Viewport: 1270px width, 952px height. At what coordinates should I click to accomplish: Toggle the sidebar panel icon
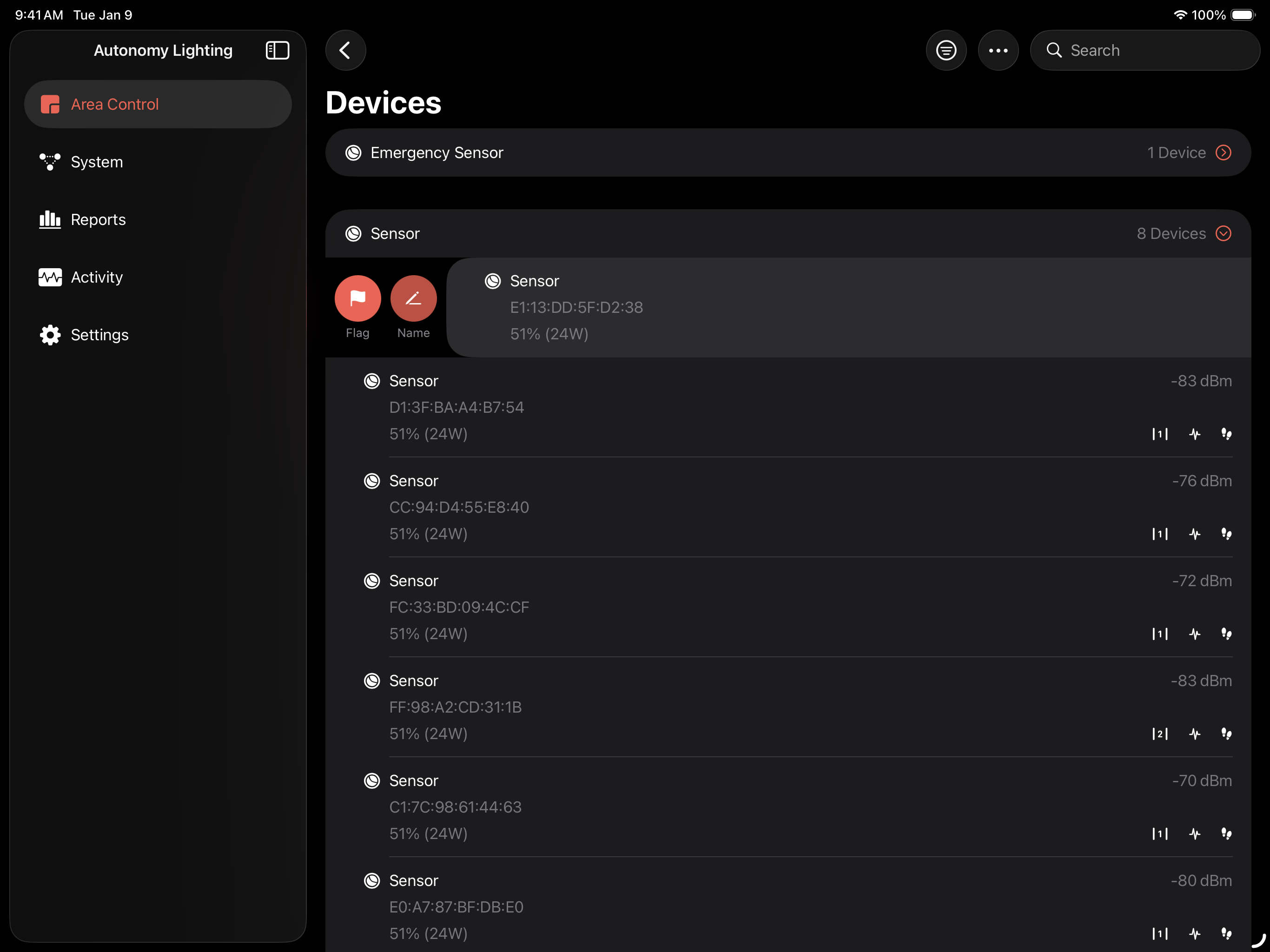[x=278, y=51]
